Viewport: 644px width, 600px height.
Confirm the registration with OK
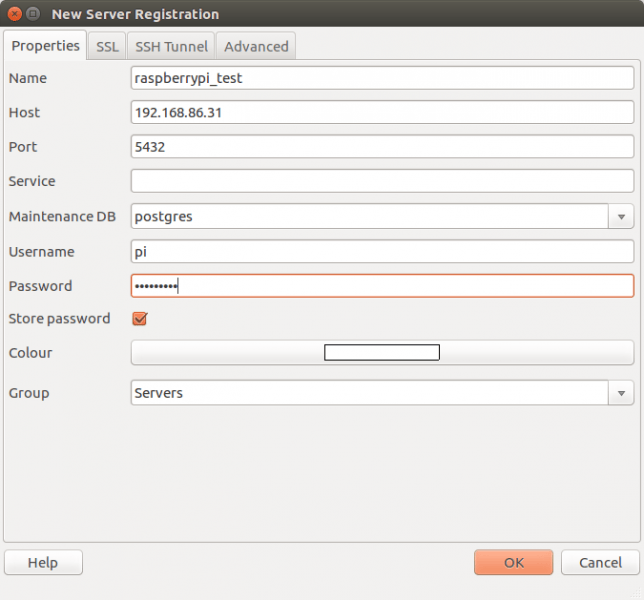pos(513,563)
